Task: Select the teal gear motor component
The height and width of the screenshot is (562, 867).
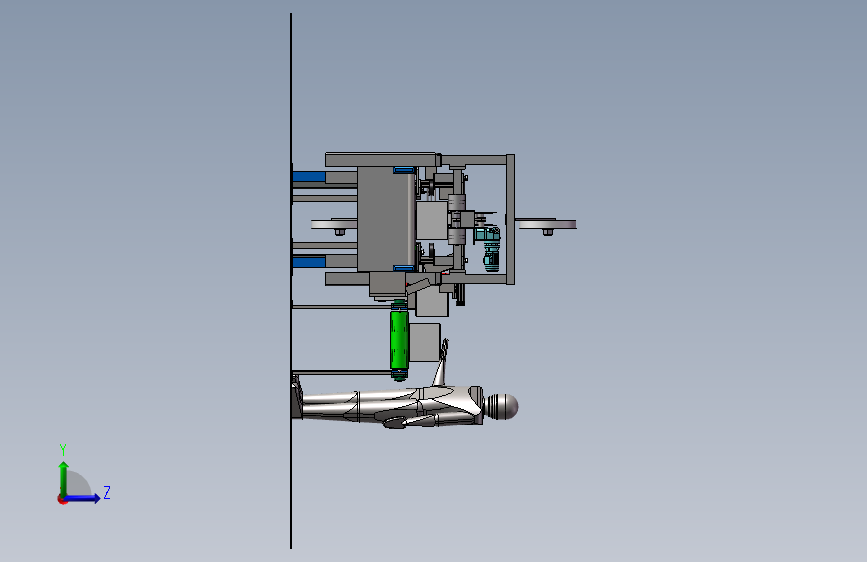Action: point(488,248)
